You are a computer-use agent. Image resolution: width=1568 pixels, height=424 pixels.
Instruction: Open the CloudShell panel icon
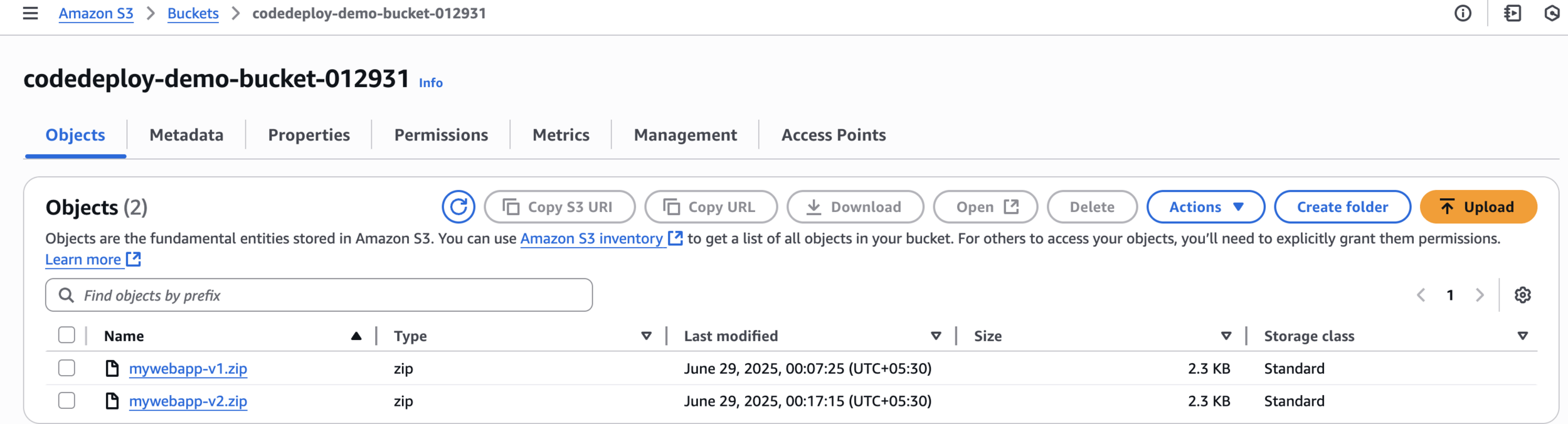[x=1512, y=13]
